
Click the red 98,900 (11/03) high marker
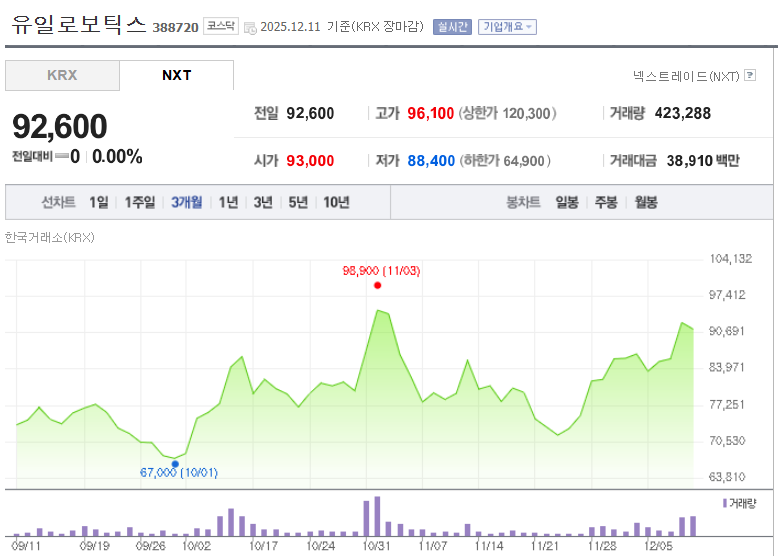click(378, 285)
